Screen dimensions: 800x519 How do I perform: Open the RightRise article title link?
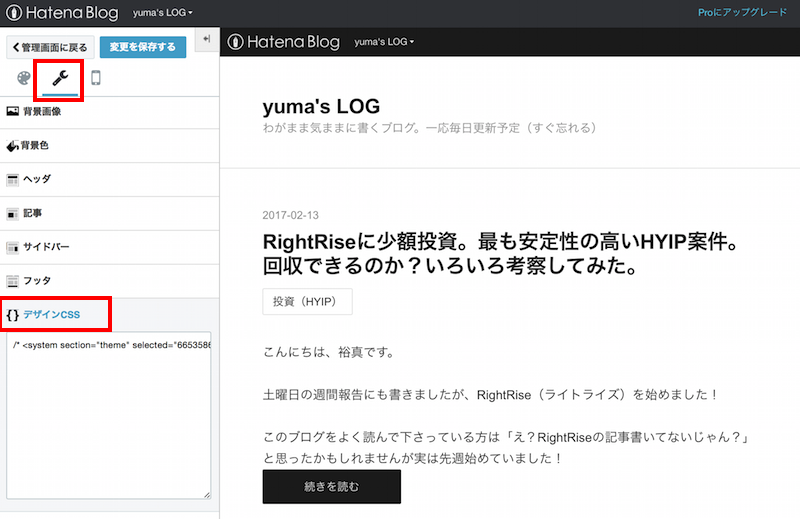(x=502, y=254)
